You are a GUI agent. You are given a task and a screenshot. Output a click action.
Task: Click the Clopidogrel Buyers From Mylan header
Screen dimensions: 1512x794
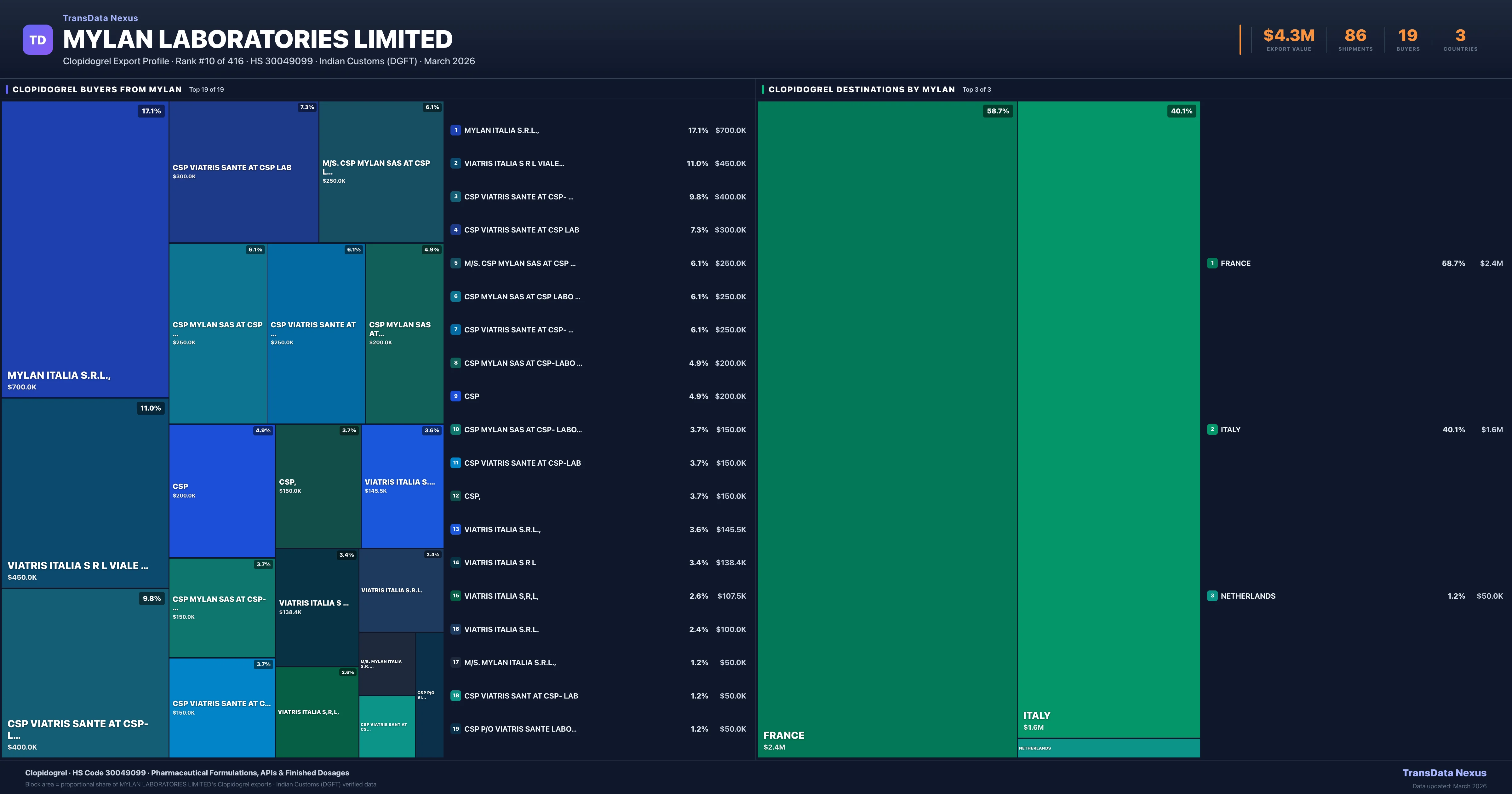click(97, 89)
